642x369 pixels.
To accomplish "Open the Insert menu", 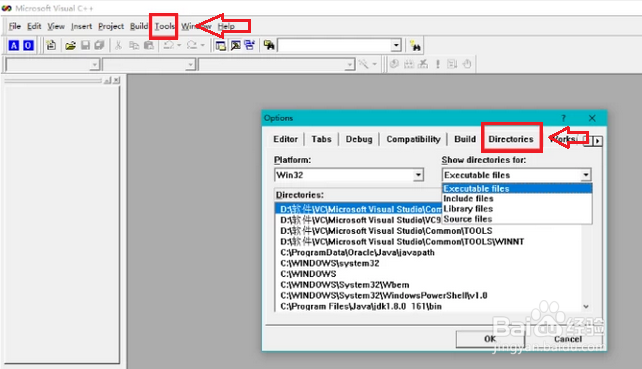I will pos(81,26).
